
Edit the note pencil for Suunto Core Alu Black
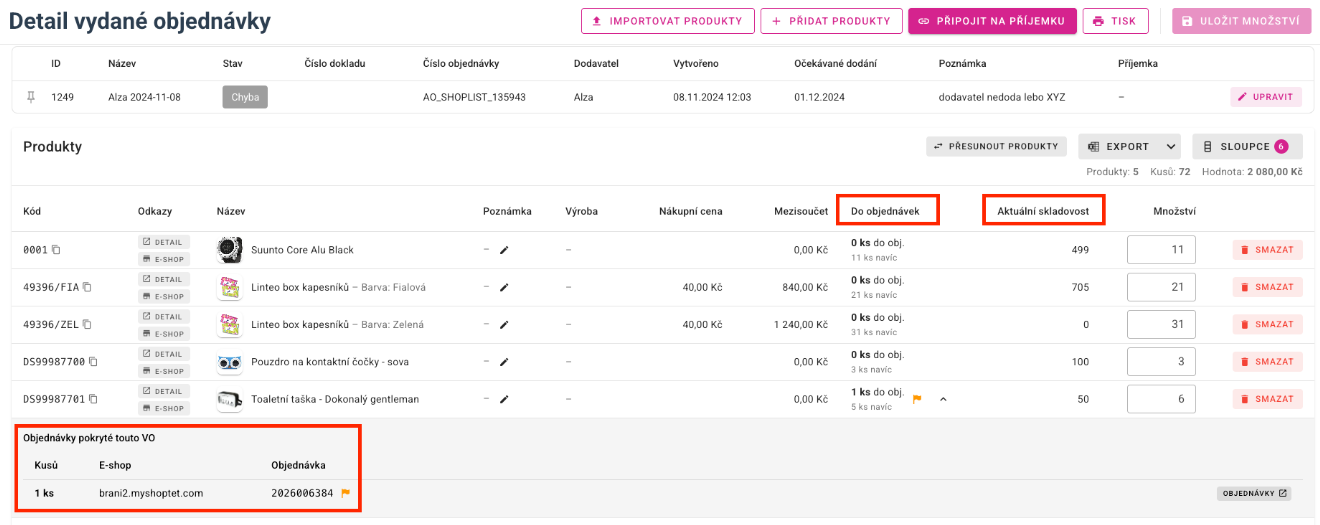pos(504,250)
